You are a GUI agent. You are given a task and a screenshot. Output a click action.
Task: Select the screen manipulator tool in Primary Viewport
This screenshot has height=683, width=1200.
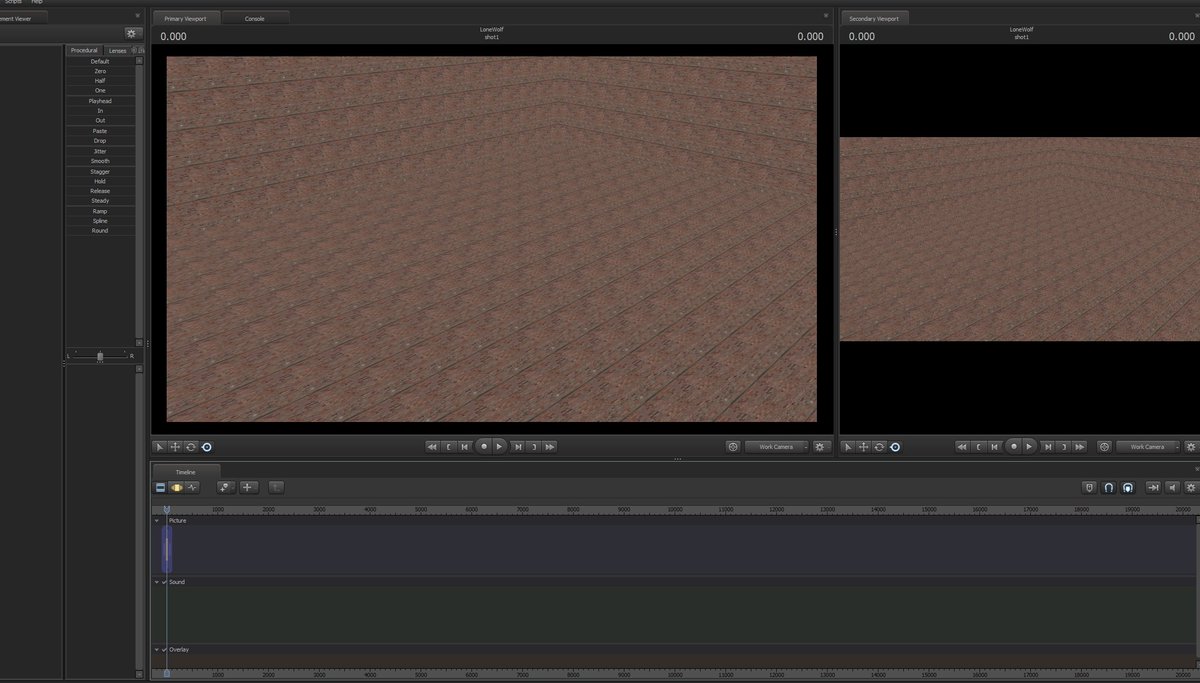pos(207,447)
